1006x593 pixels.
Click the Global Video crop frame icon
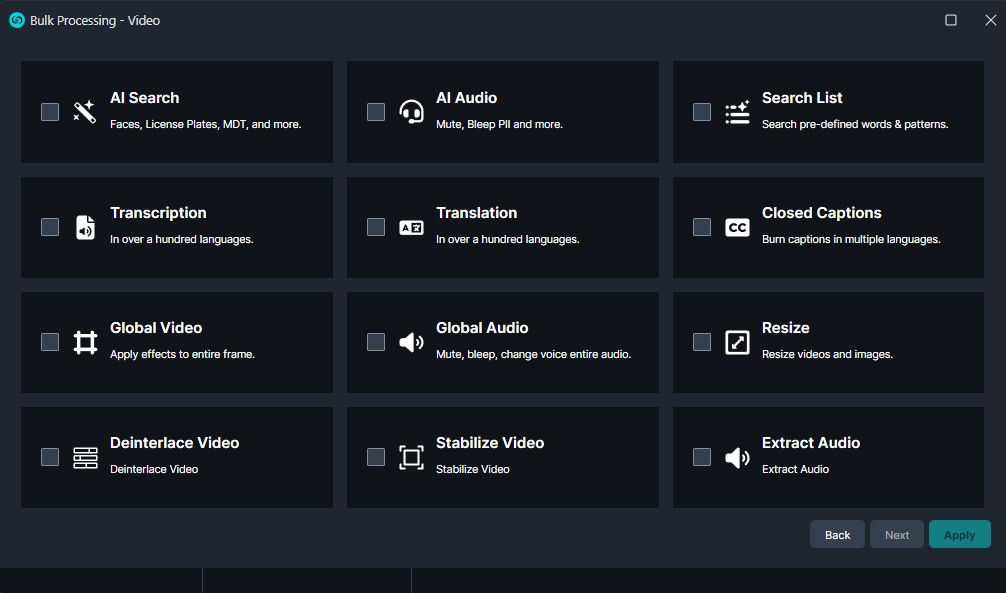[x=85, y=342]
